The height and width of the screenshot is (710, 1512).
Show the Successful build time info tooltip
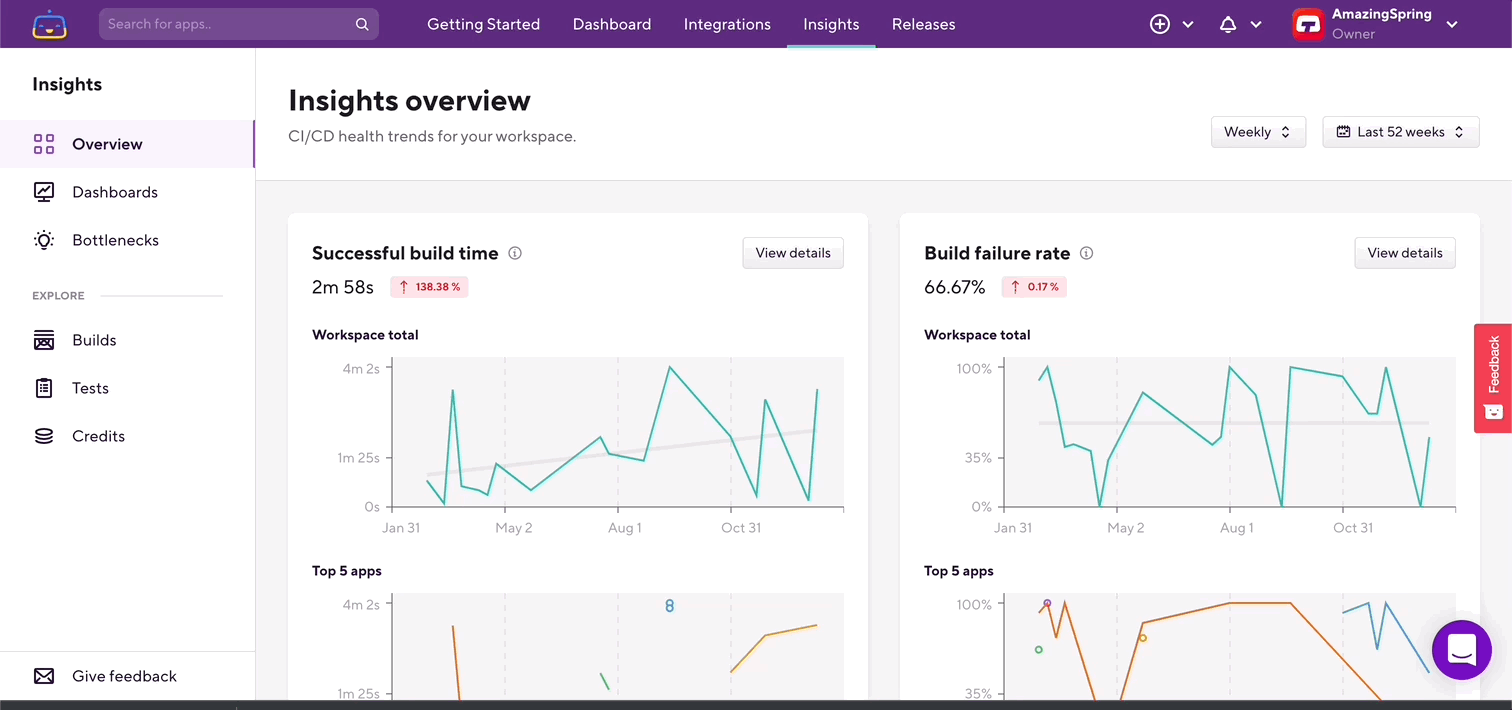(515, 253)
